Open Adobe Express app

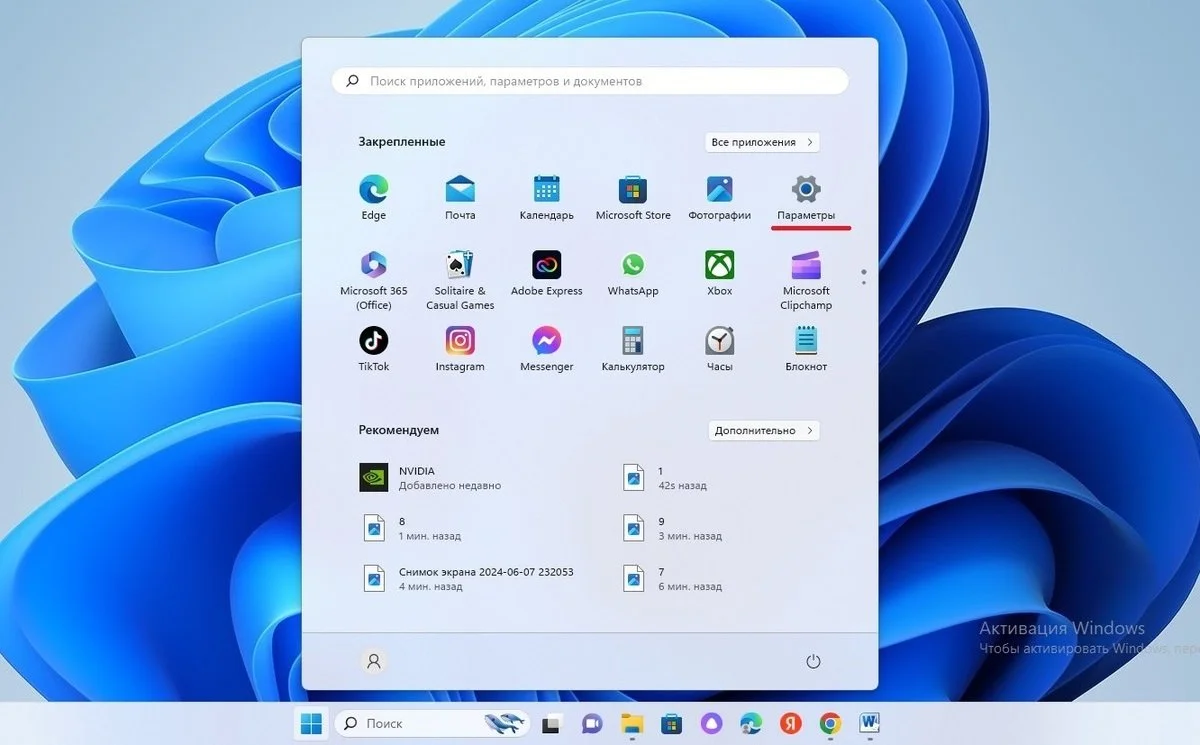(x=547, y=274)
